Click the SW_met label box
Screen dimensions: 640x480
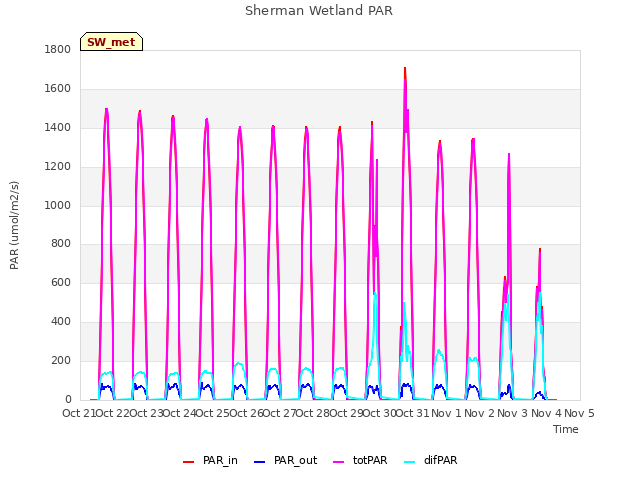(x=111, y=42)
